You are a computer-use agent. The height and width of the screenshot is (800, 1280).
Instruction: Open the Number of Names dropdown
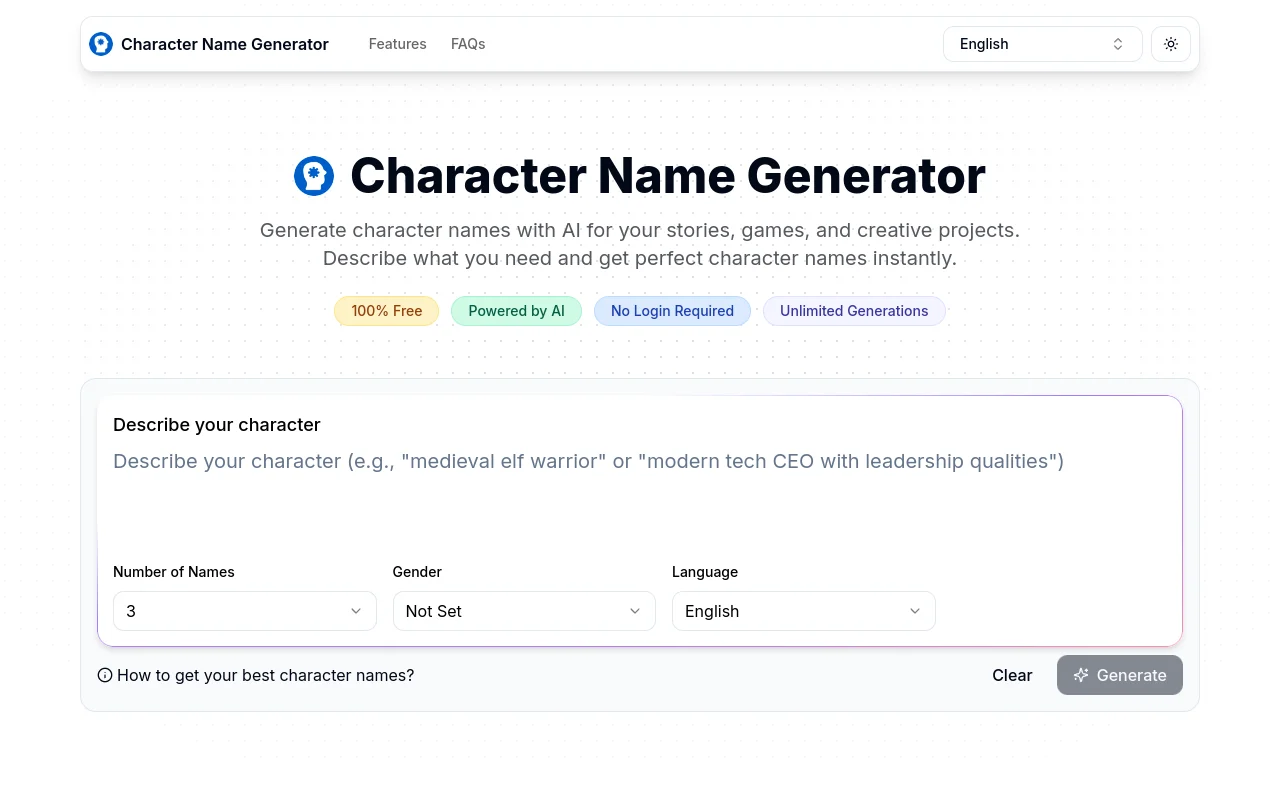click(244, 611)
